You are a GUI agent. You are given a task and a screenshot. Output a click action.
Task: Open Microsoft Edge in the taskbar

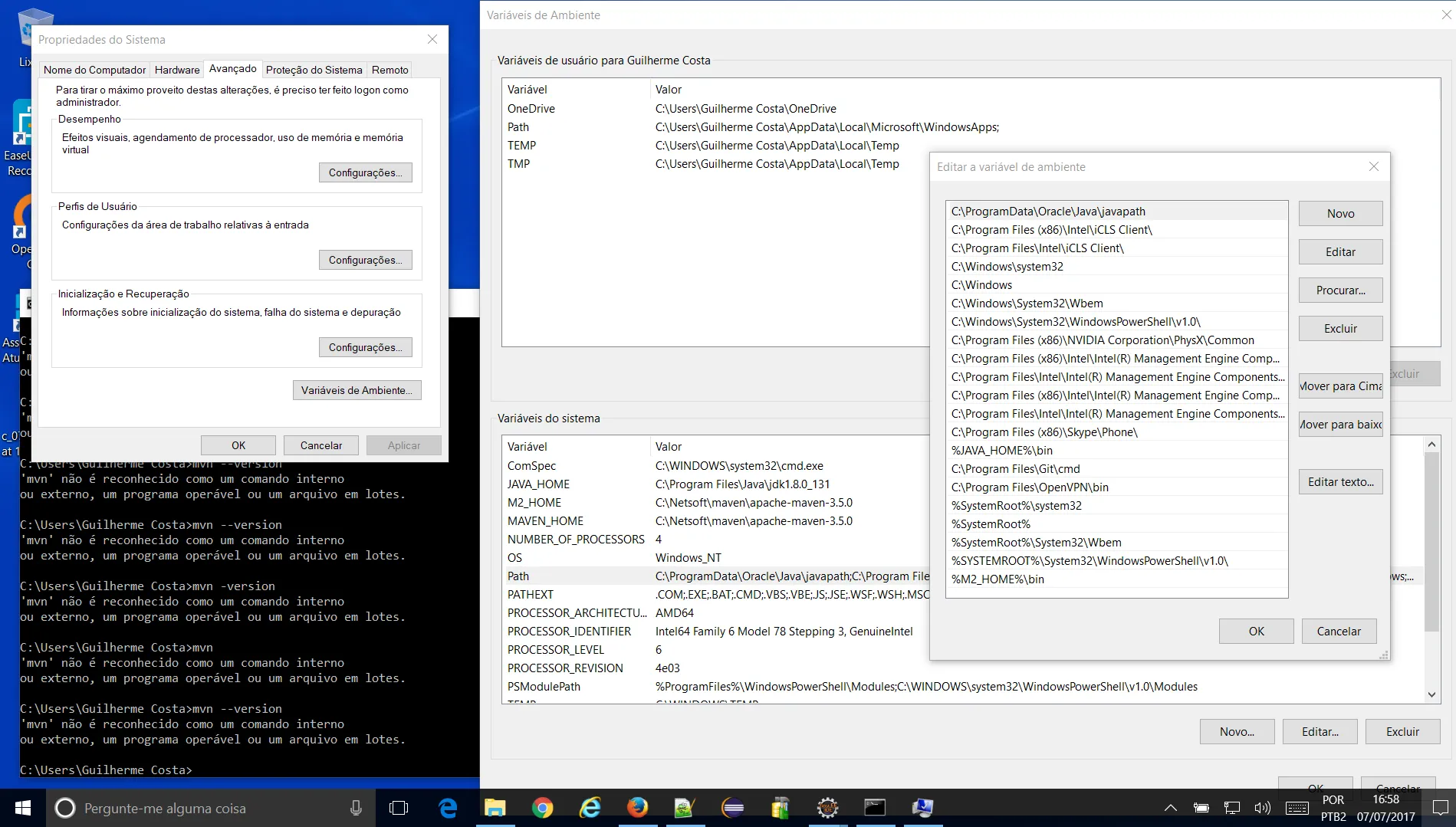click(448, 808)
